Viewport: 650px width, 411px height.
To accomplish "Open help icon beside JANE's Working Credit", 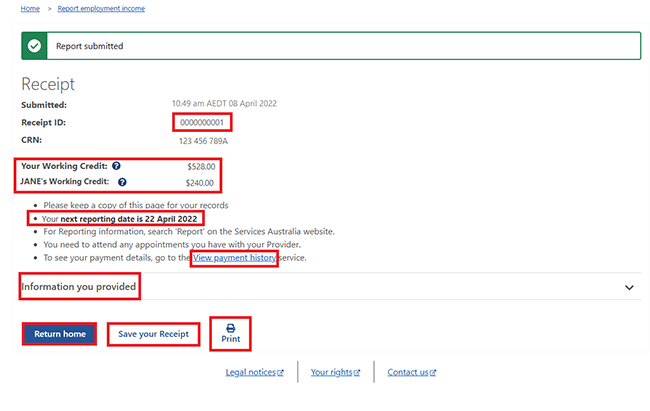I will [x=122, y=183].
